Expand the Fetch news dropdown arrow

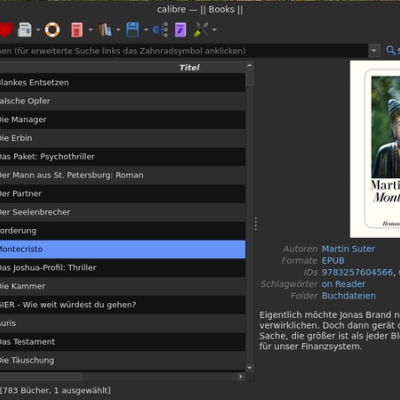tap(38, 30)
